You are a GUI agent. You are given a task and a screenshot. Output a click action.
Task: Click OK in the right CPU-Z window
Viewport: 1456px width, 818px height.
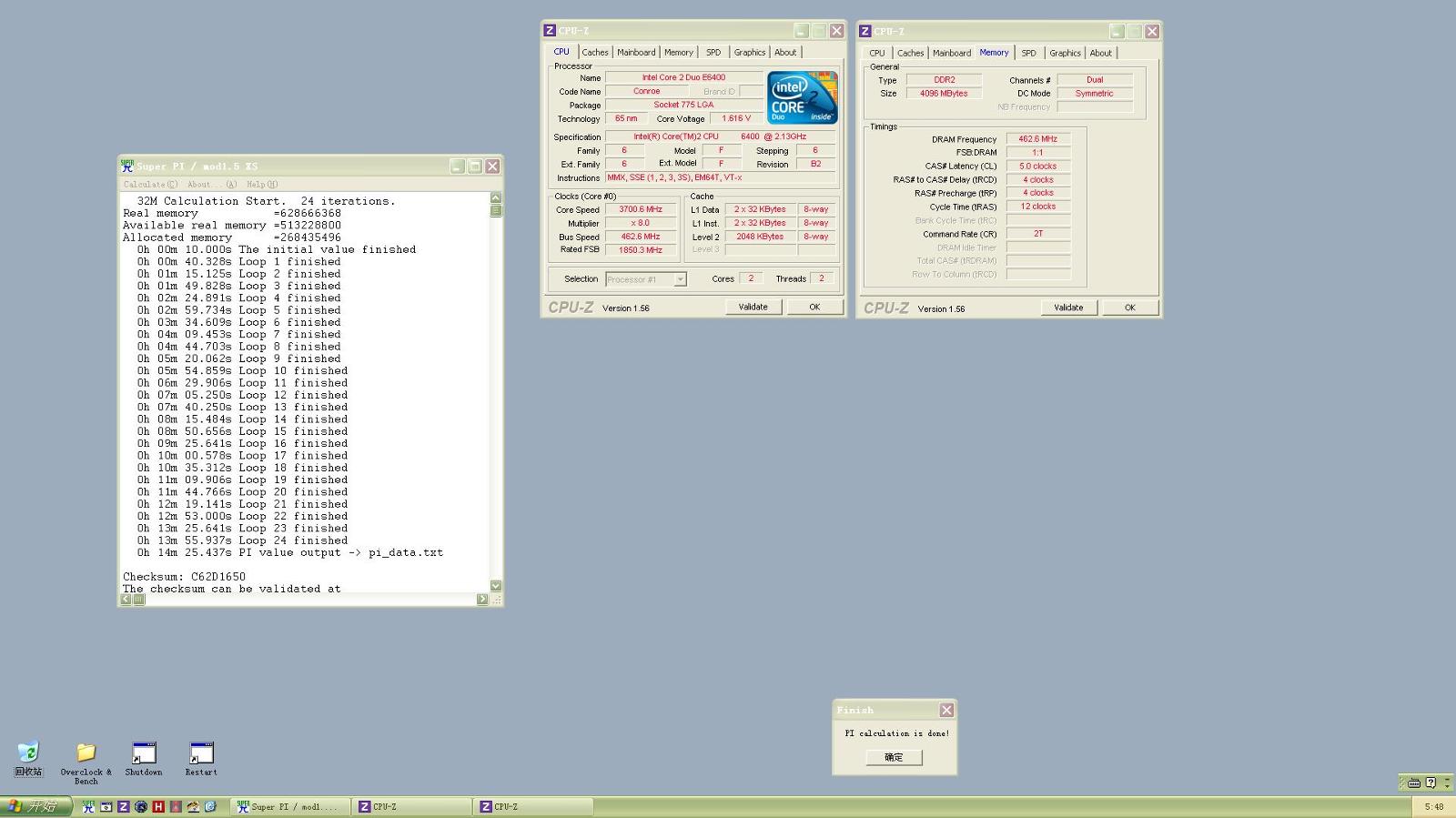[1129, 308]
